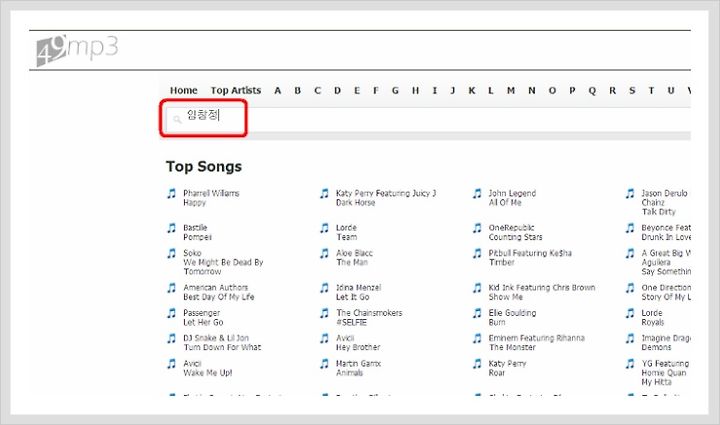720x425 pixels.
Task: Click music note icon beside DJ Snake
Action: [171, 338]
